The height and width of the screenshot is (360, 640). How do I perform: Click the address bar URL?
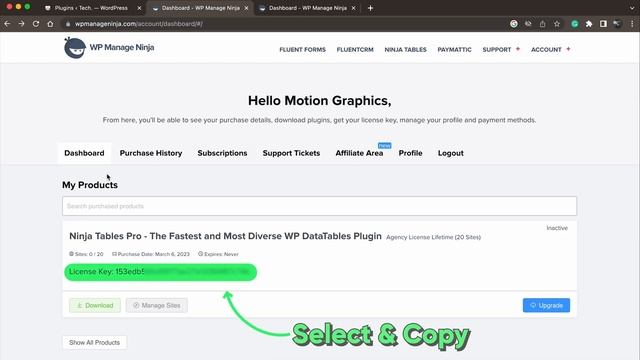[139, 24]
